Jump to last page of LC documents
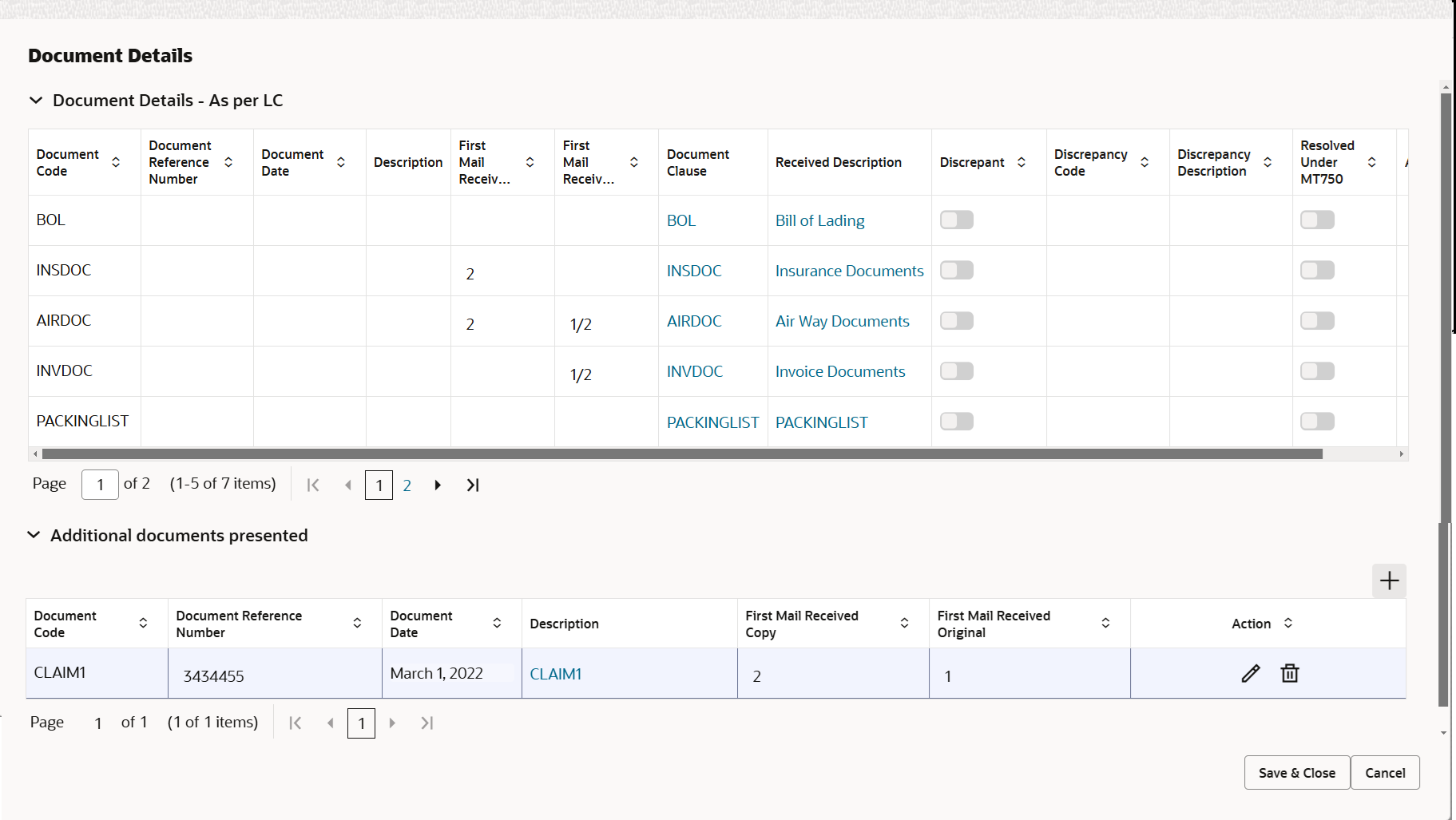The image size is (1456, 820). [x=473, y=485]
